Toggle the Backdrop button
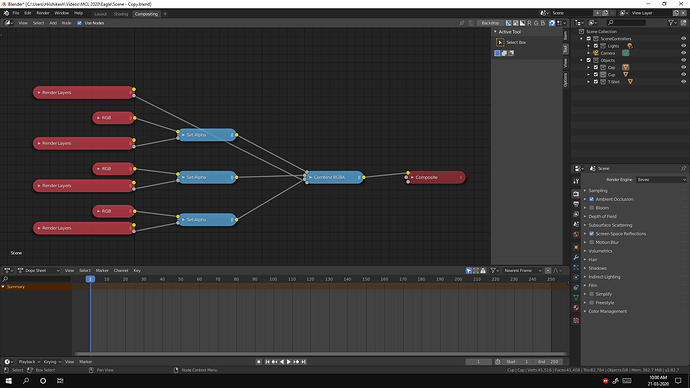This screenshot has width=690, height=388. click(490, 23)
